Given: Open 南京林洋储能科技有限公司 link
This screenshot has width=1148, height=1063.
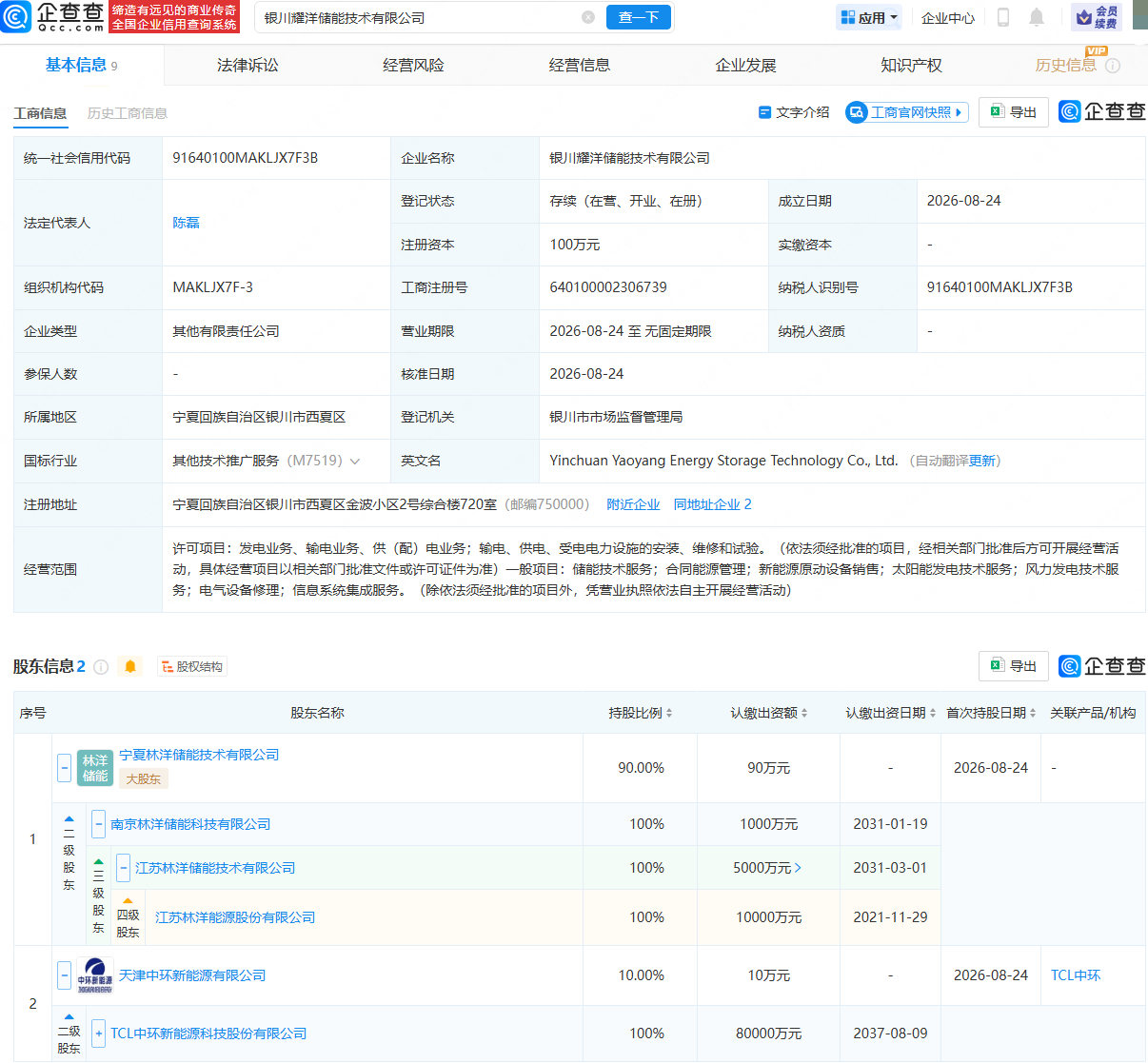Looking at the screenshot, I should 190,824.
